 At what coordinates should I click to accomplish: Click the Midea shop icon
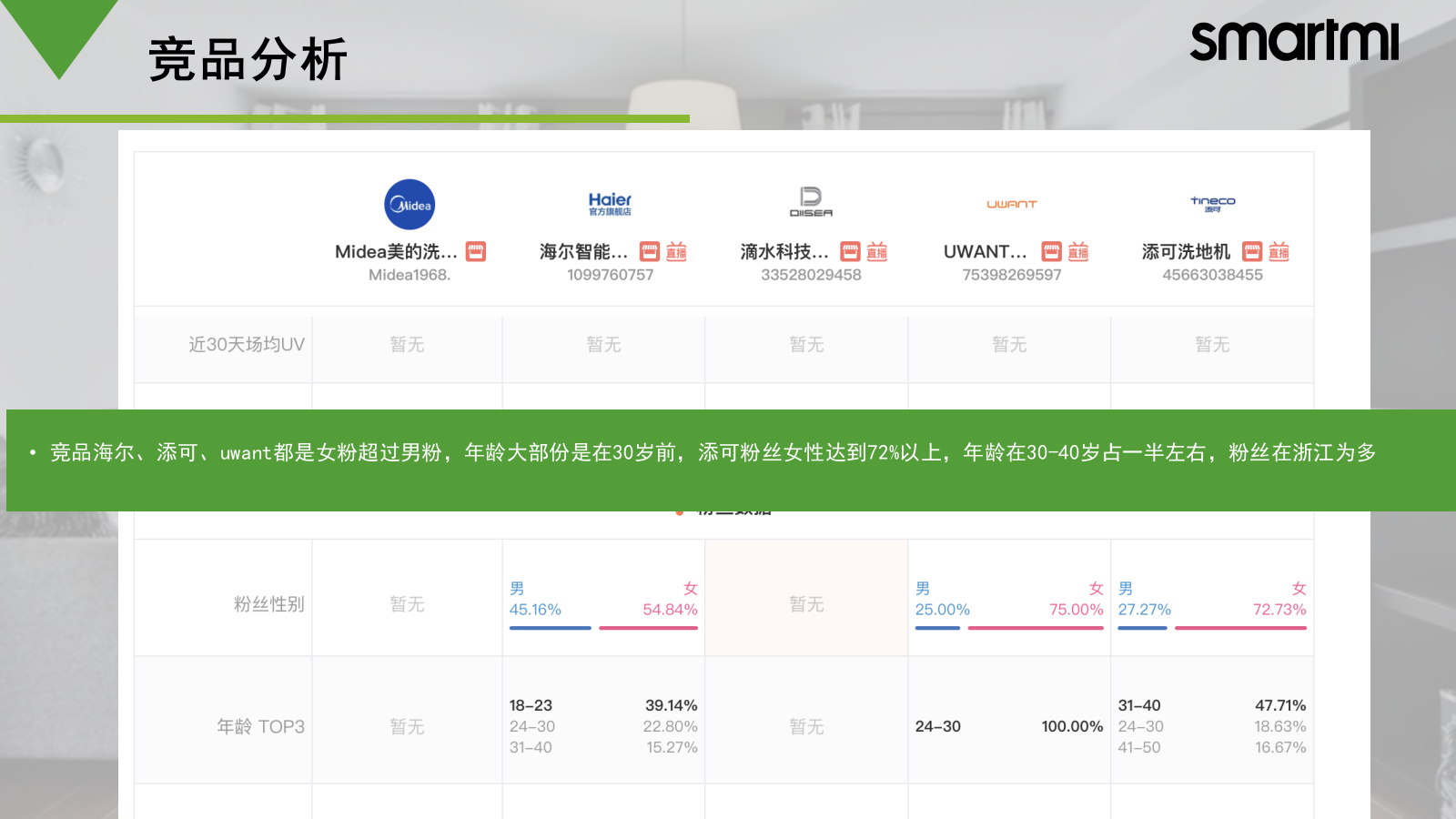(476, 251)
